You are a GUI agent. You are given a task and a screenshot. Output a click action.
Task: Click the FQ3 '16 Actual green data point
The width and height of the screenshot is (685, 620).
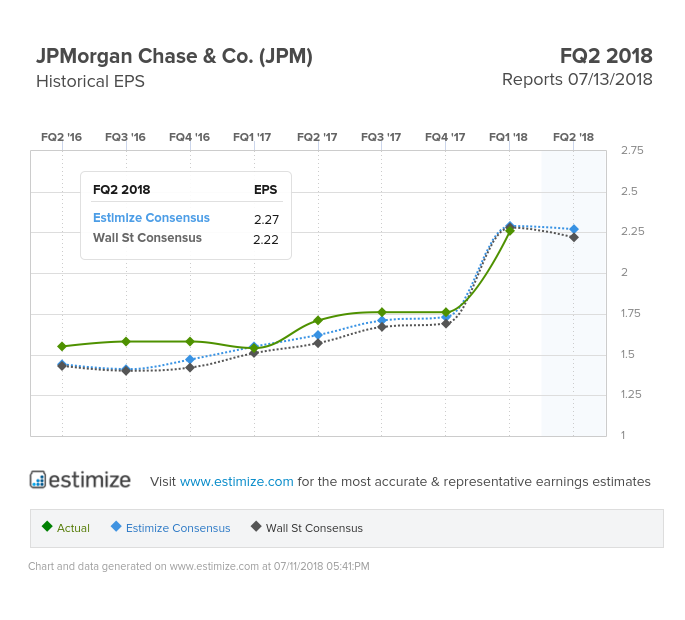pyautogui.click(x=126, y=341)
